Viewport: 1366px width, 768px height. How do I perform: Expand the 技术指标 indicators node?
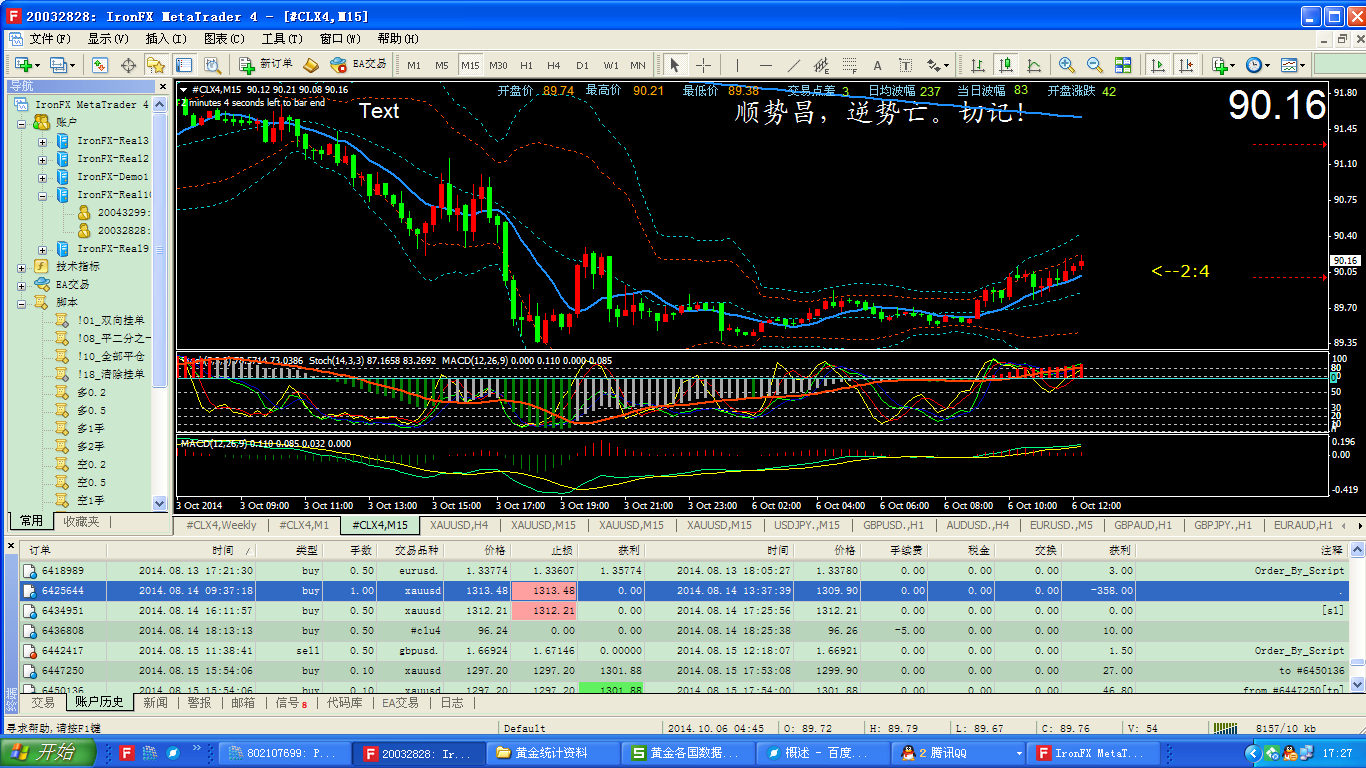(22, 267)
